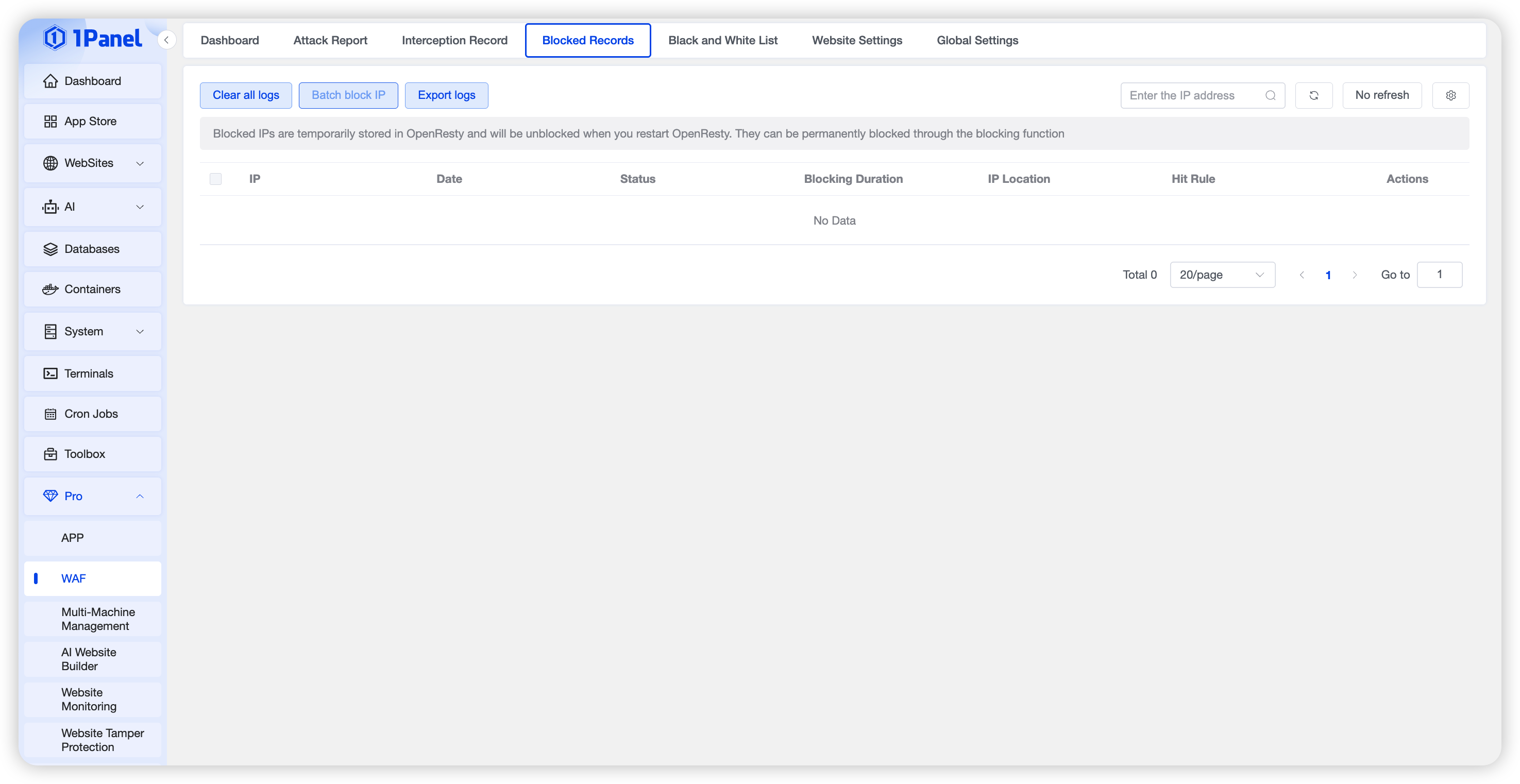Open the 20/page size dropdown
1520x784 pixels.
pos(1222,275)
